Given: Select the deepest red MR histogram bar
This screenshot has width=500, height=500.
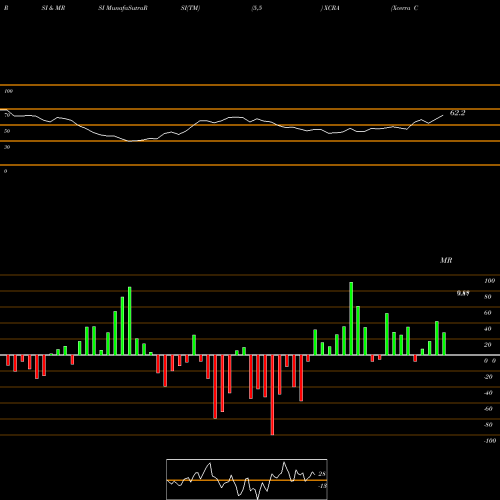Looking at the screenshot, I should point(272,395).
